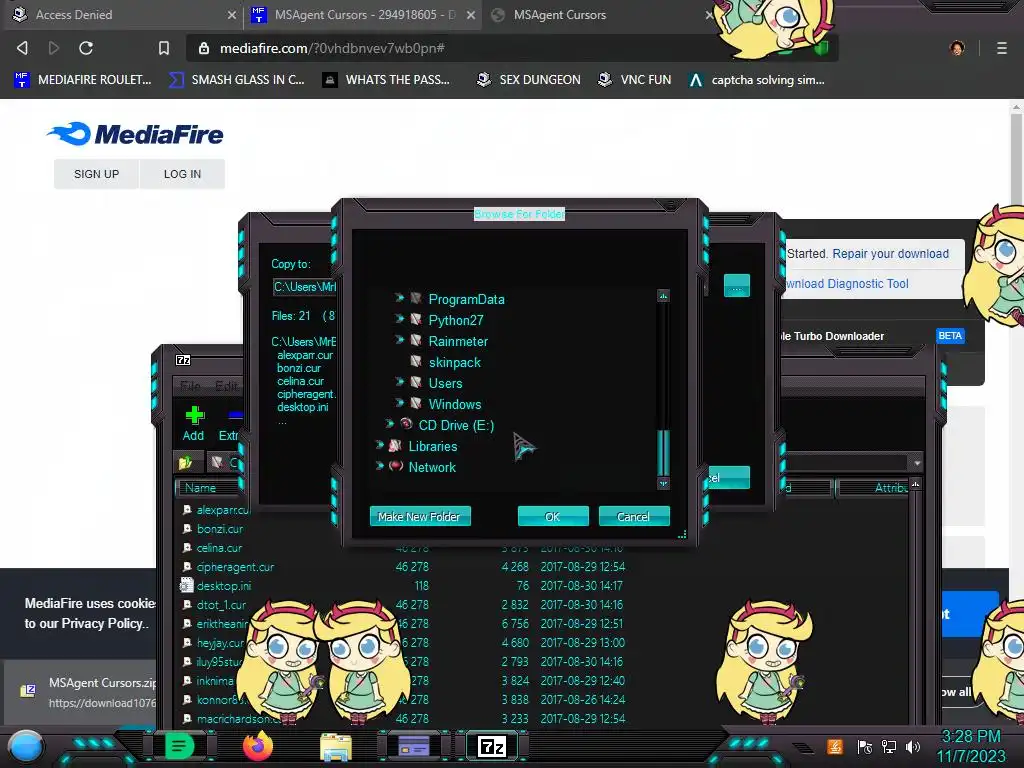Select cipheragent.cur in 7-Zip list
The height and width of the screenshot is (768, 1024).
click(235, 567)
